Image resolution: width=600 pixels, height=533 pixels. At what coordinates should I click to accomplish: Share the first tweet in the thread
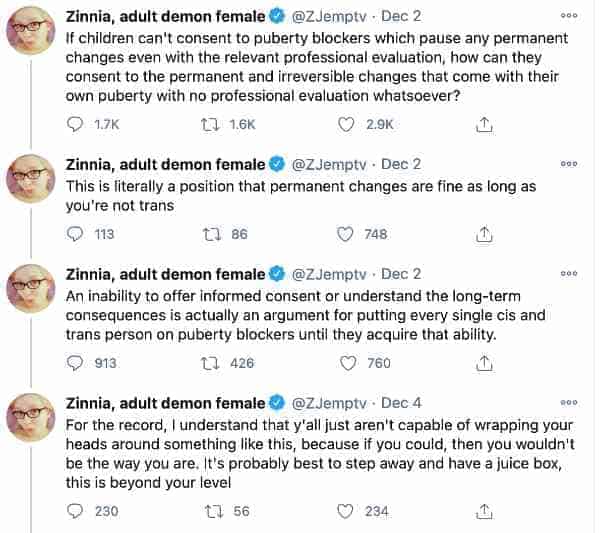point(484,124)
